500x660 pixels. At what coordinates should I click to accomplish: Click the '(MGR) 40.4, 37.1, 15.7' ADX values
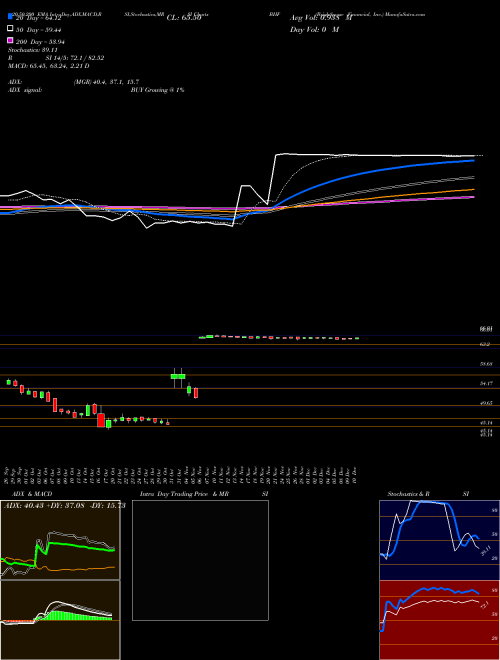(x=106, y=82)
